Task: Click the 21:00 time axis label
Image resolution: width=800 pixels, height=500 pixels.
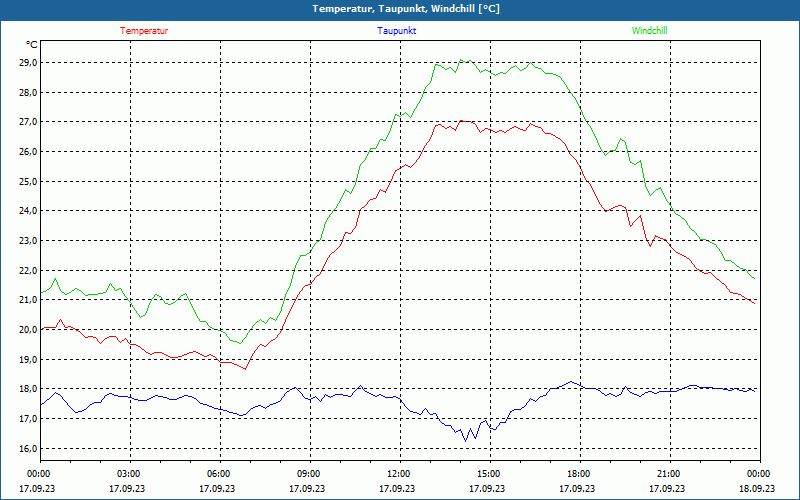Action: [x=667, y=474]
